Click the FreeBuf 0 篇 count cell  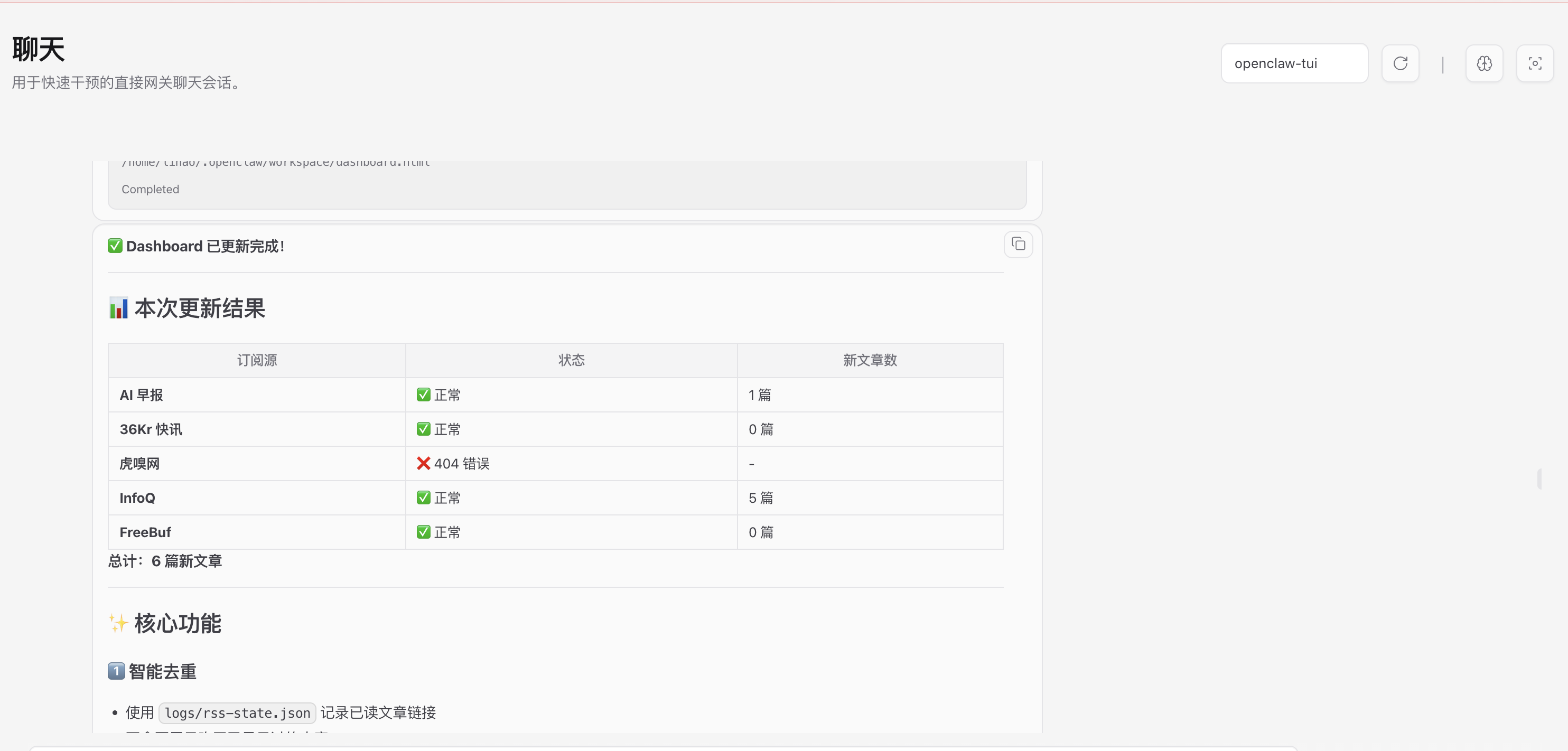(x=870, y=532)
